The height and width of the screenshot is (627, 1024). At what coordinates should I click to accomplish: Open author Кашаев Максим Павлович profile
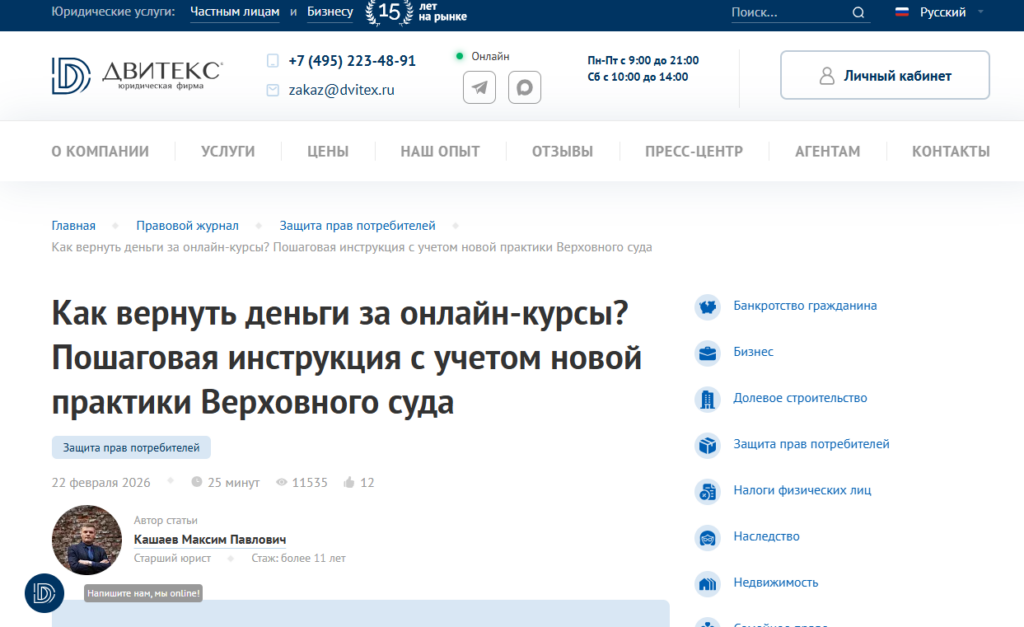coord(210,540)
